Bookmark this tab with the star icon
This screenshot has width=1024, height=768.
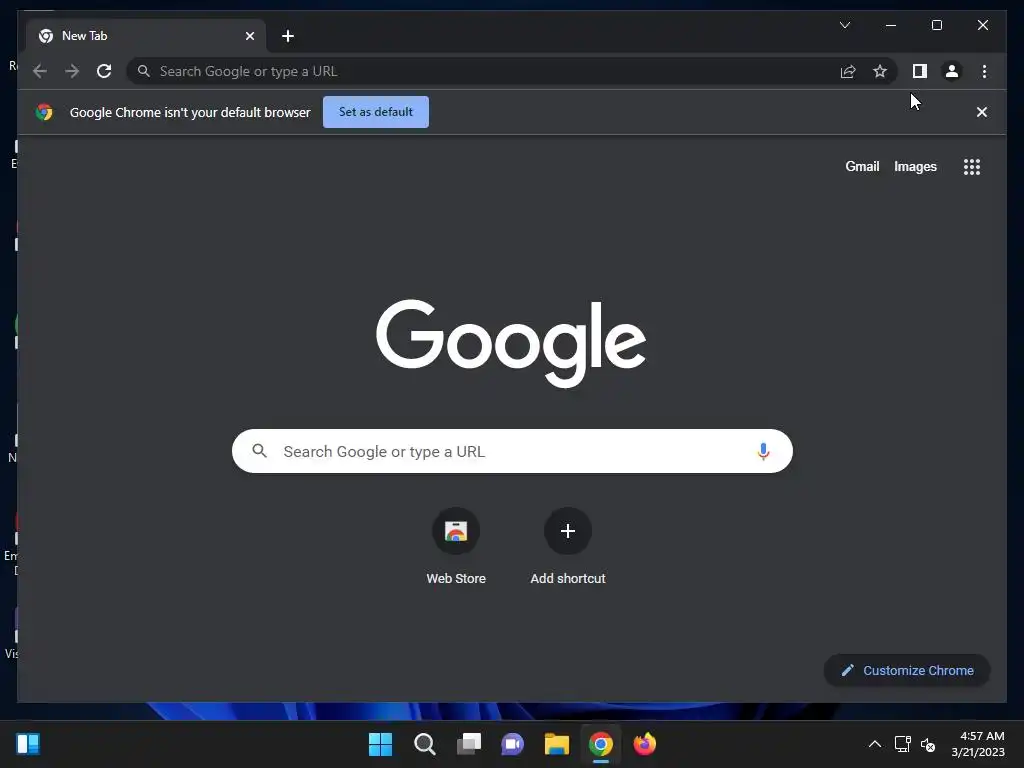point(880,71)
